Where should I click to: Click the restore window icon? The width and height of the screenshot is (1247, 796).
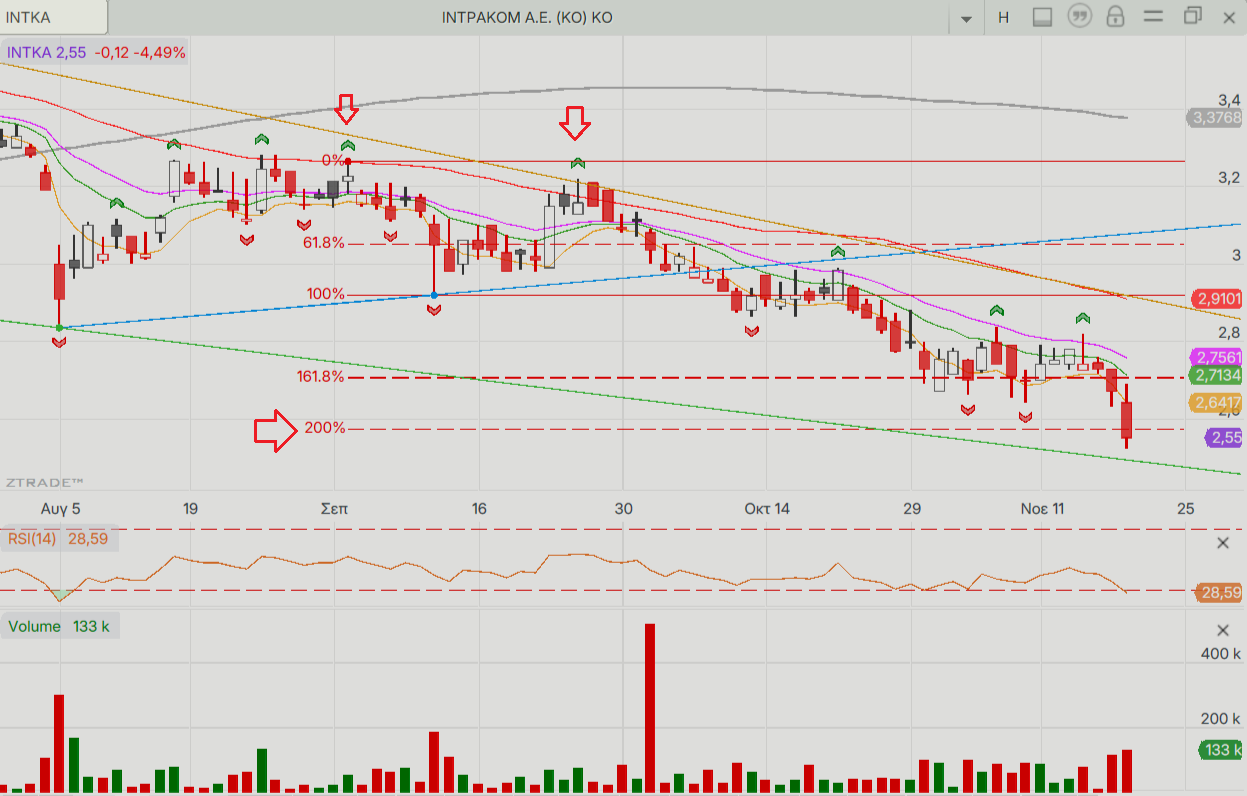(x=1192, y=16)
